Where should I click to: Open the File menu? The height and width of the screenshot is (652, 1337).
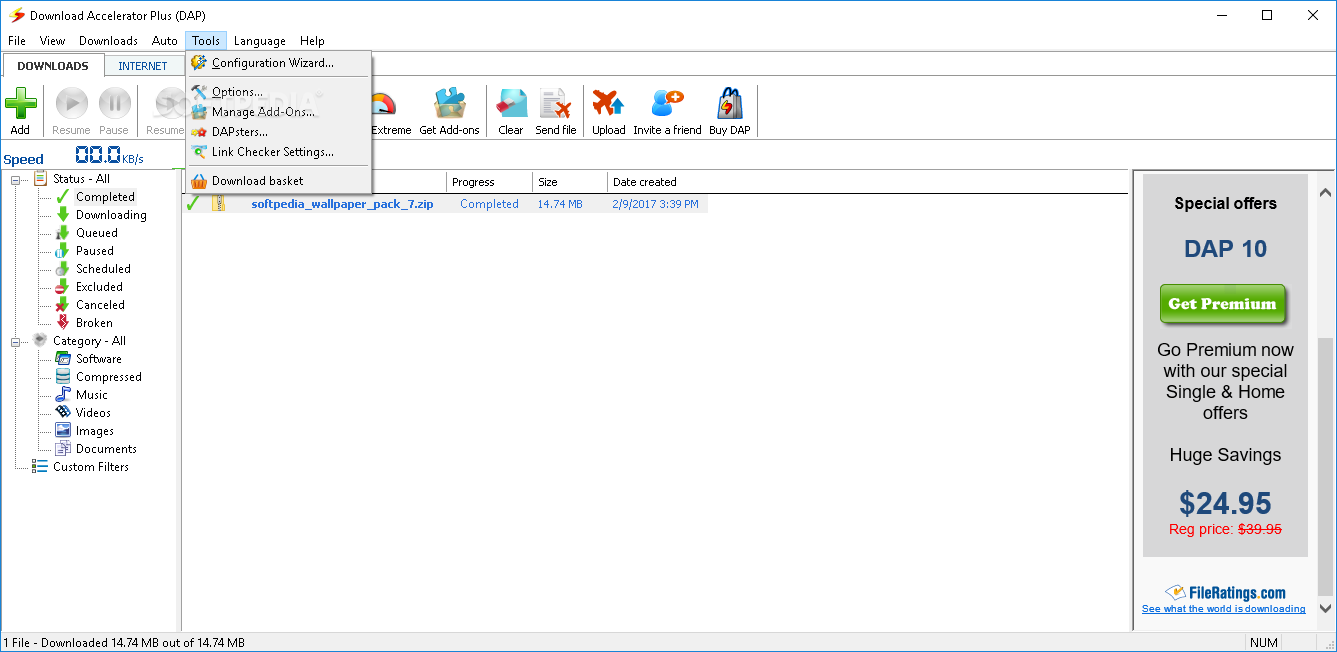coord(17,41)
